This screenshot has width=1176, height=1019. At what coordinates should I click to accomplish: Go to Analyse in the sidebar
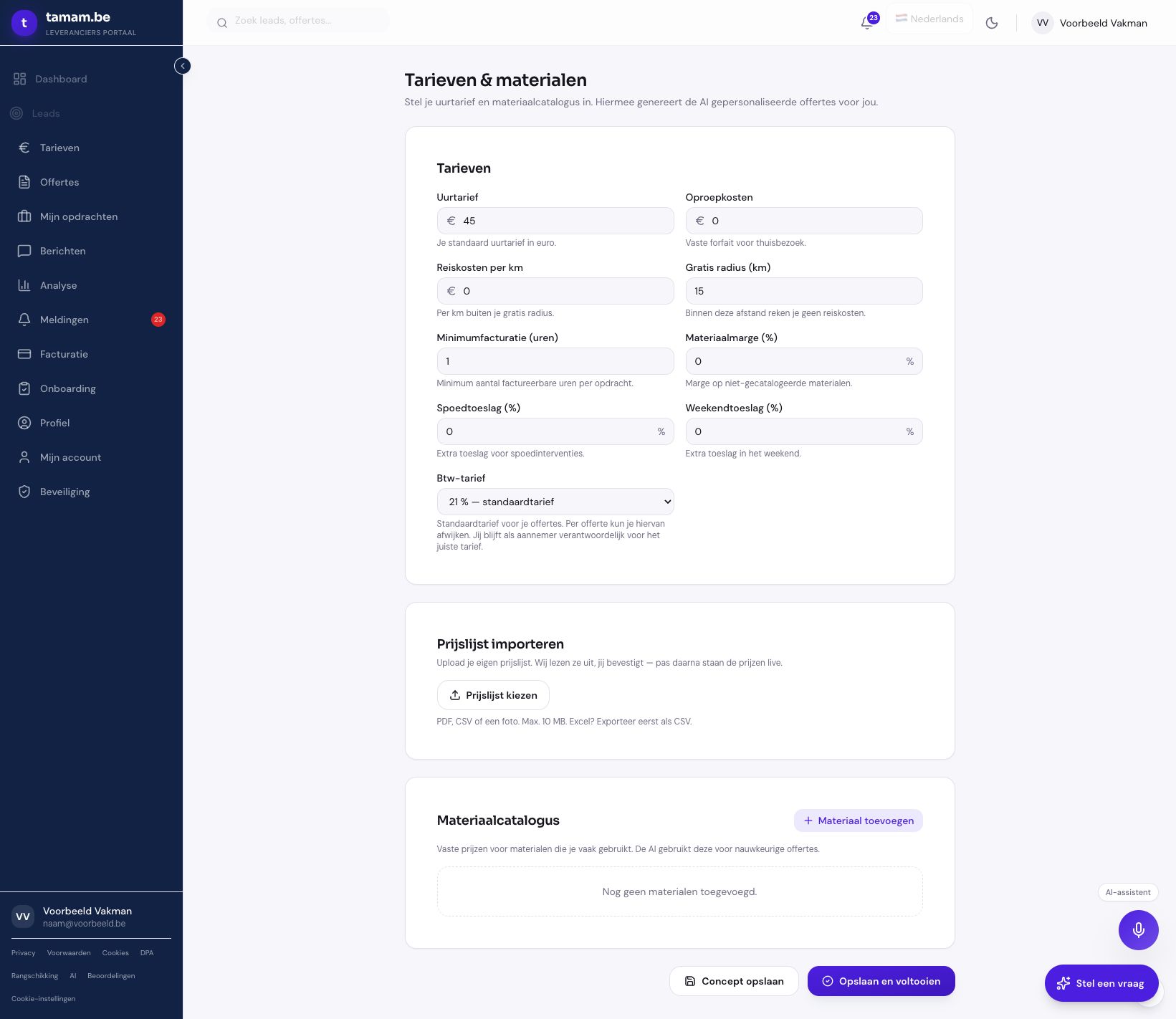pyautogui.click(x=91, y=285)
